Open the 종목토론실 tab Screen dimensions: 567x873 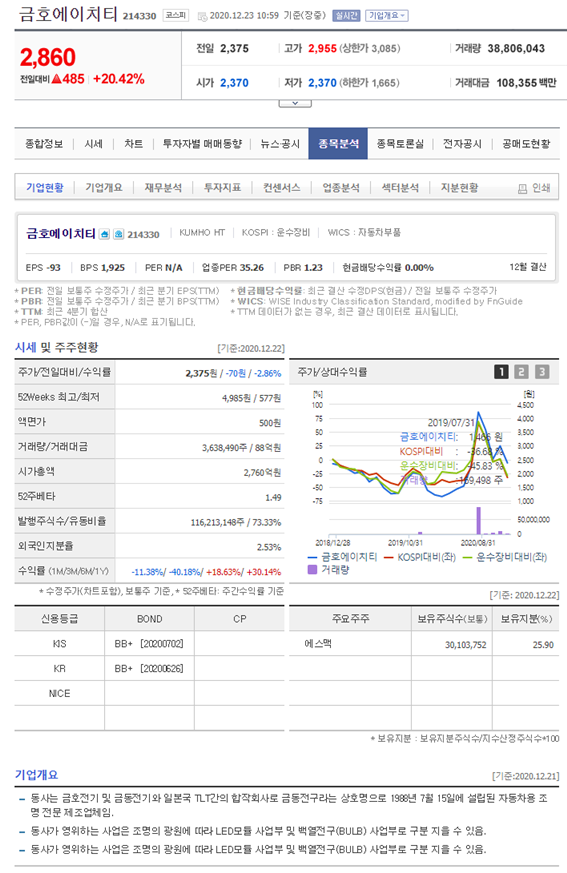click(400, 144)
